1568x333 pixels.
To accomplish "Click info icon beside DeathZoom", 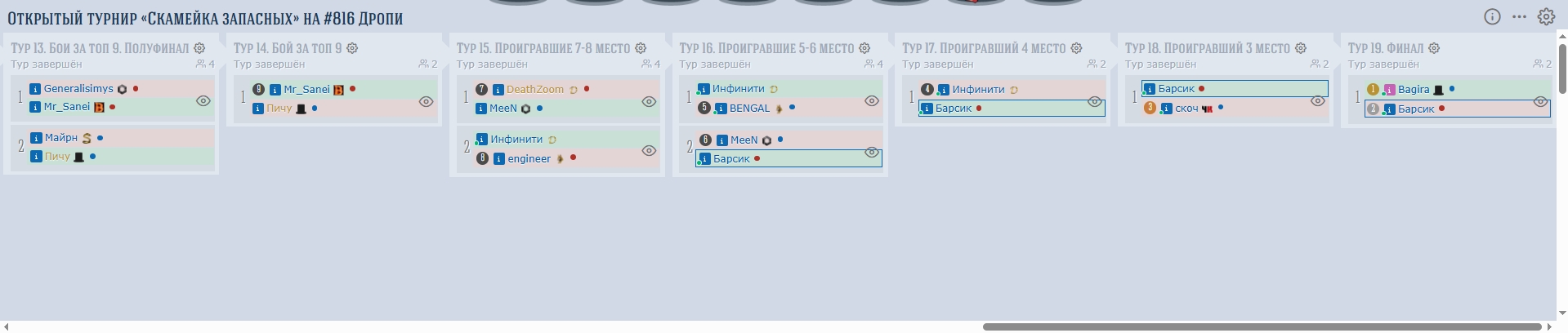I will tap(498, 90).
